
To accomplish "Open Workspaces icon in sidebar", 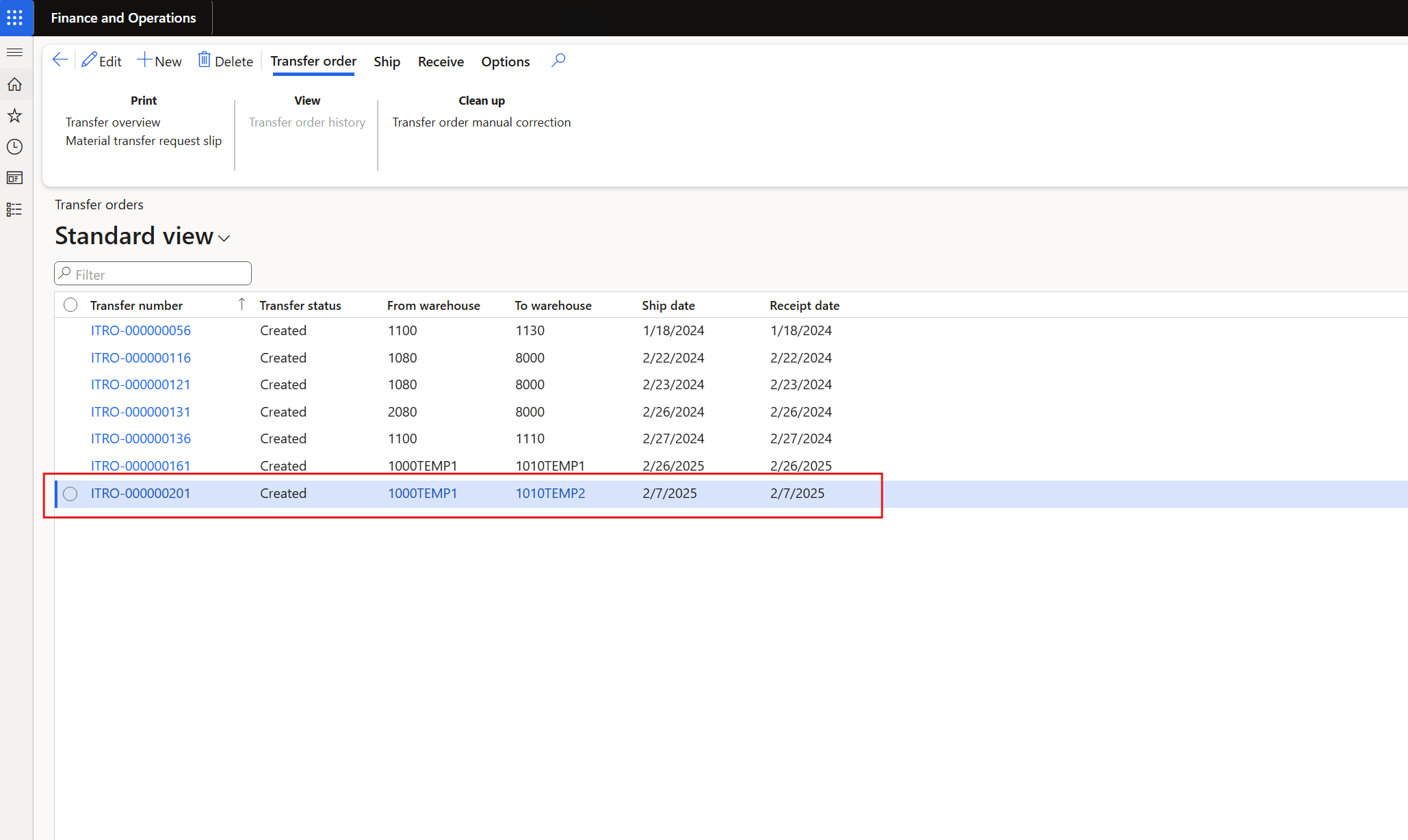I will [14, 178].
